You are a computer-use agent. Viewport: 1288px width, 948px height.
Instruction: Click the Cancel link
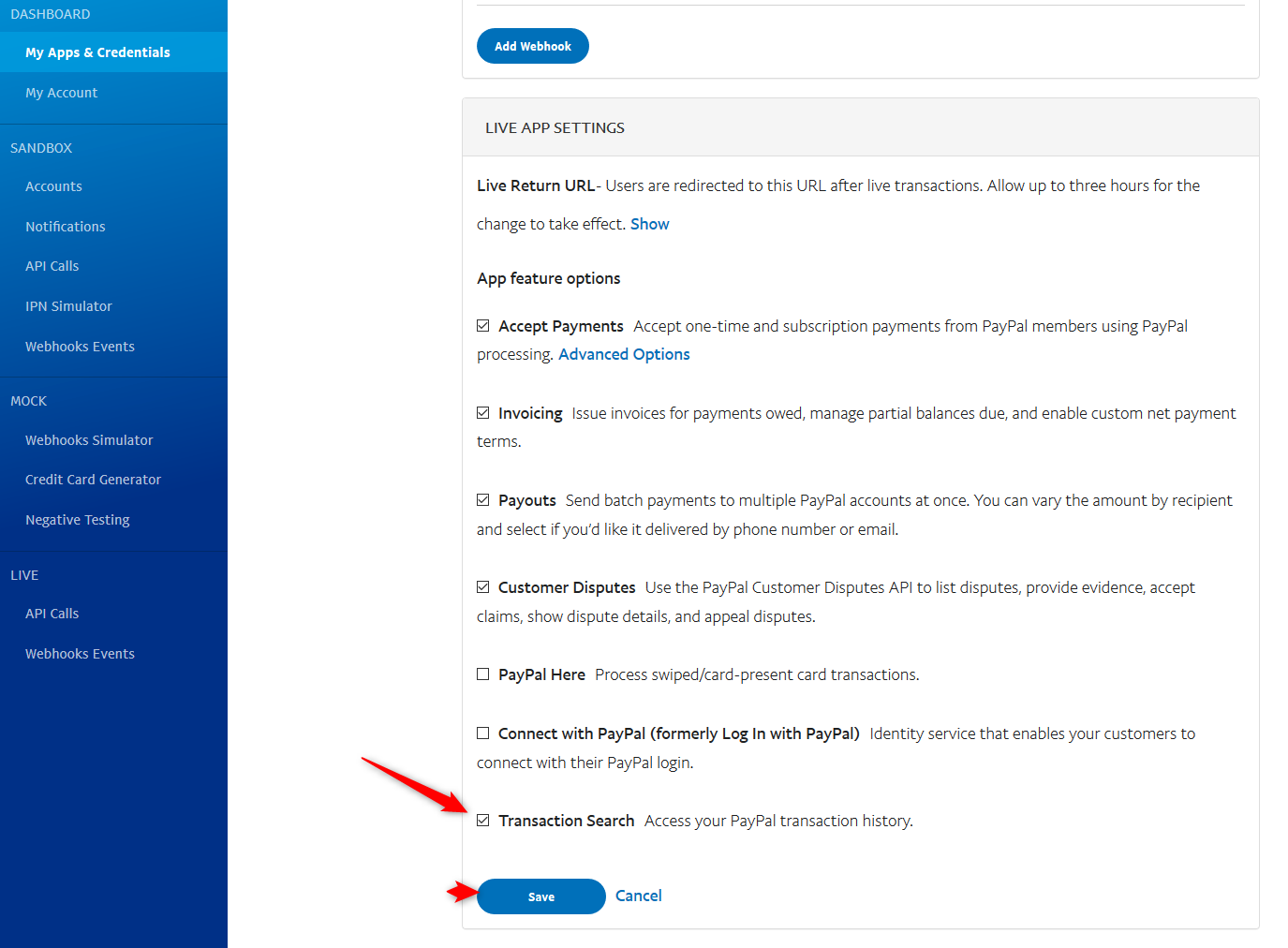(639, 896)
